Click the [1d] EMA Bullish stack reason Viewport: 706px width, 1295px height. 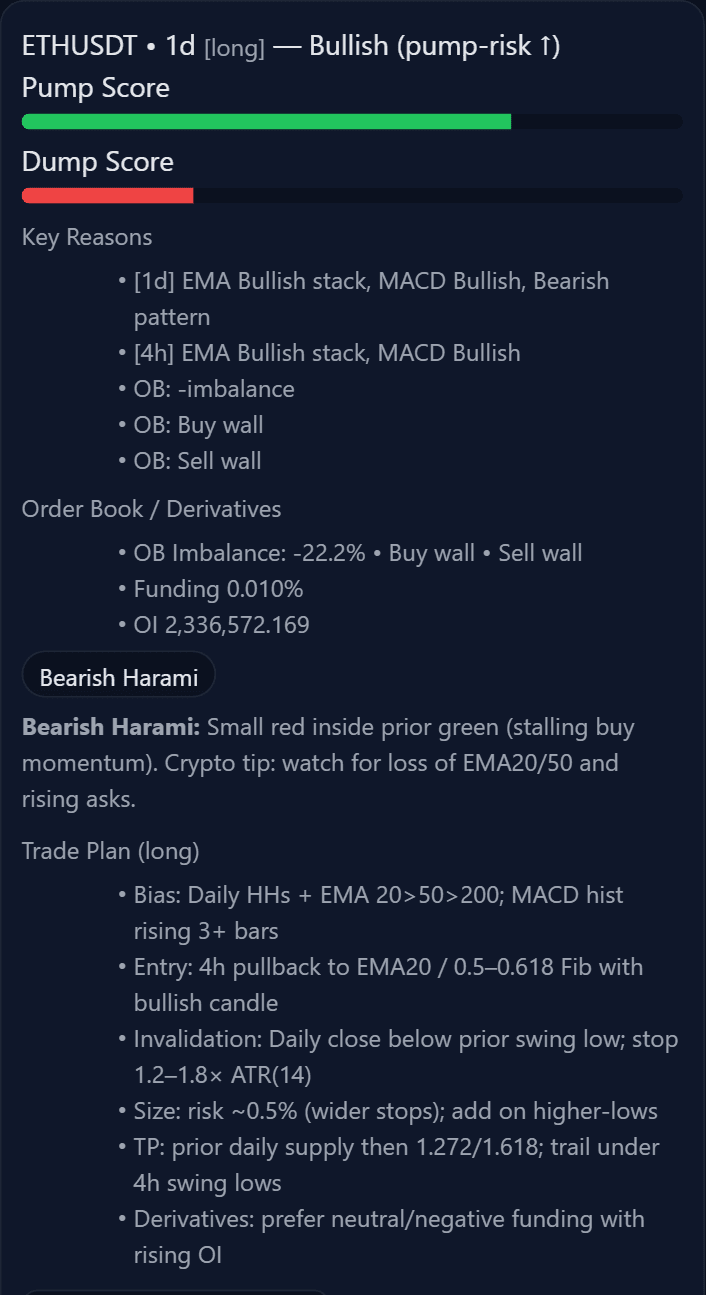pos(370,281)
